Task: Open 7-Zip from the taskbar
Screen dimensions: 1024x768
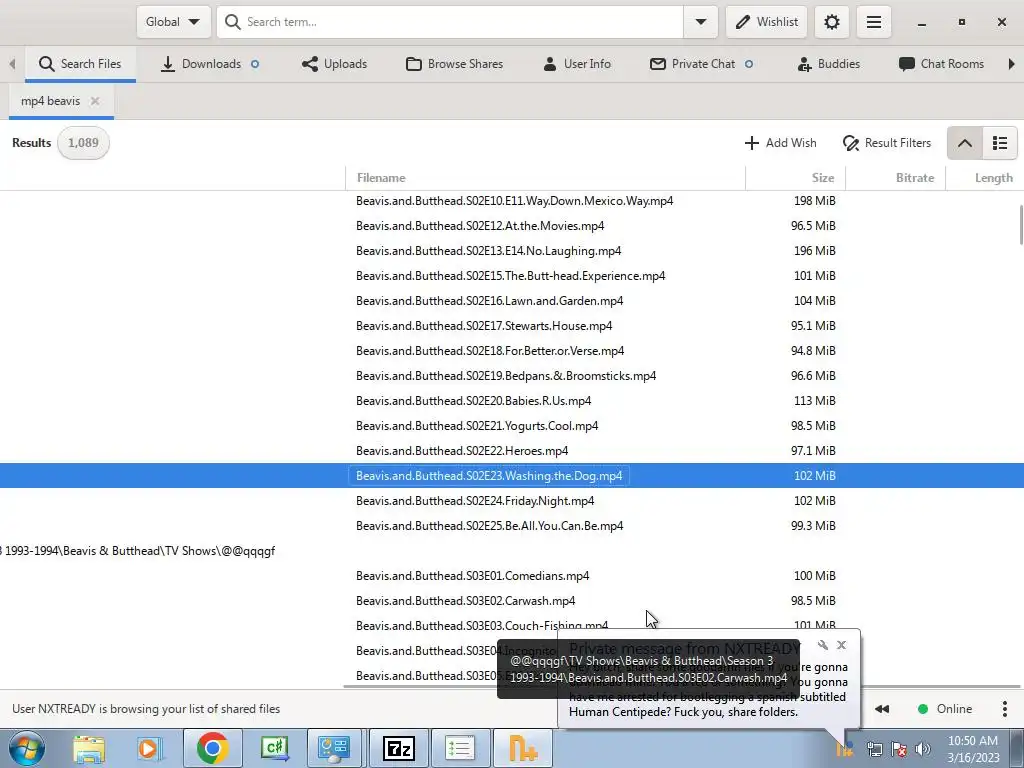Action: point(398,748)
